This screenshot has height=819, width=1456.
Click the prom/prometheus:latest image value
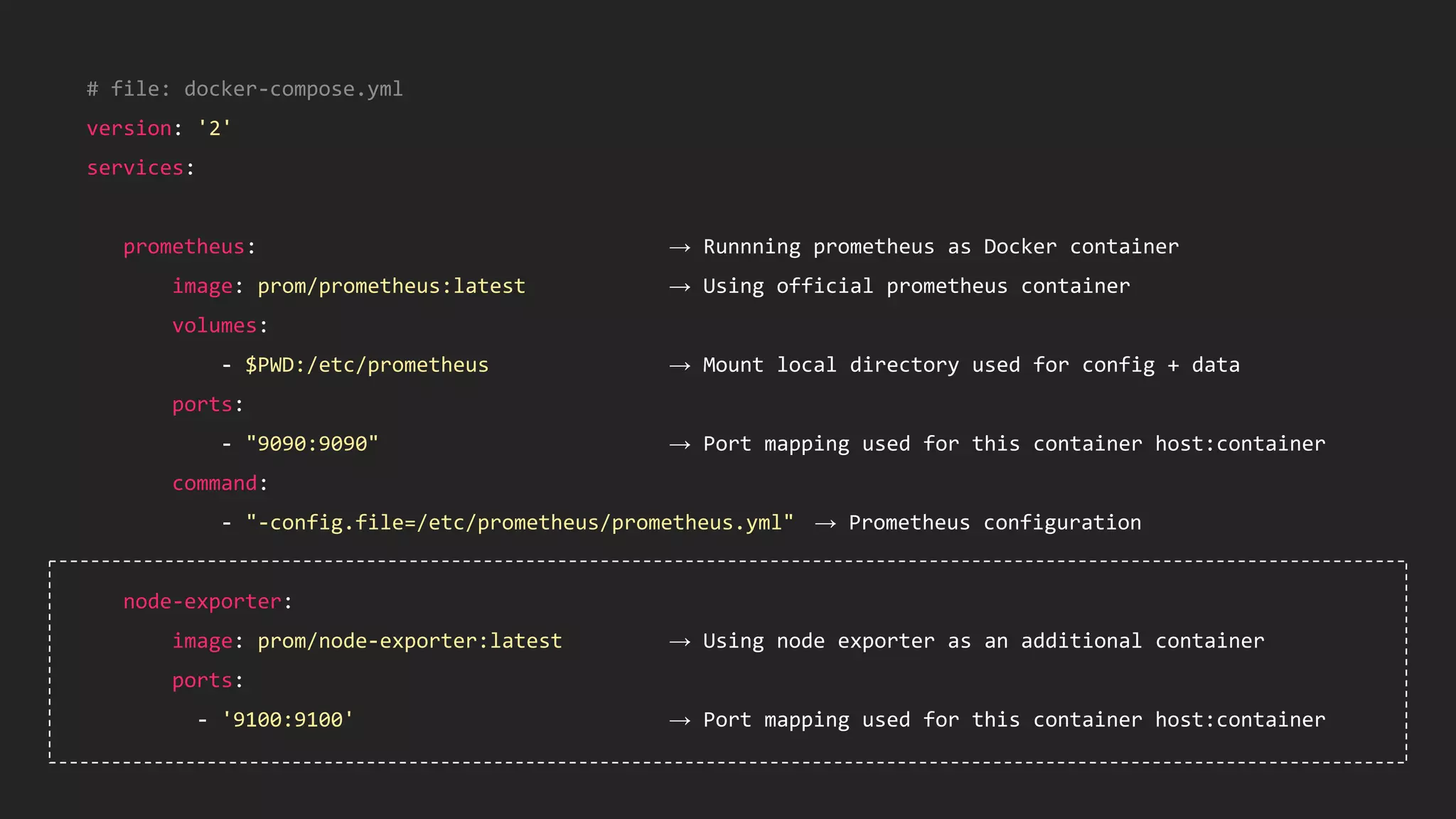(391, 286)
